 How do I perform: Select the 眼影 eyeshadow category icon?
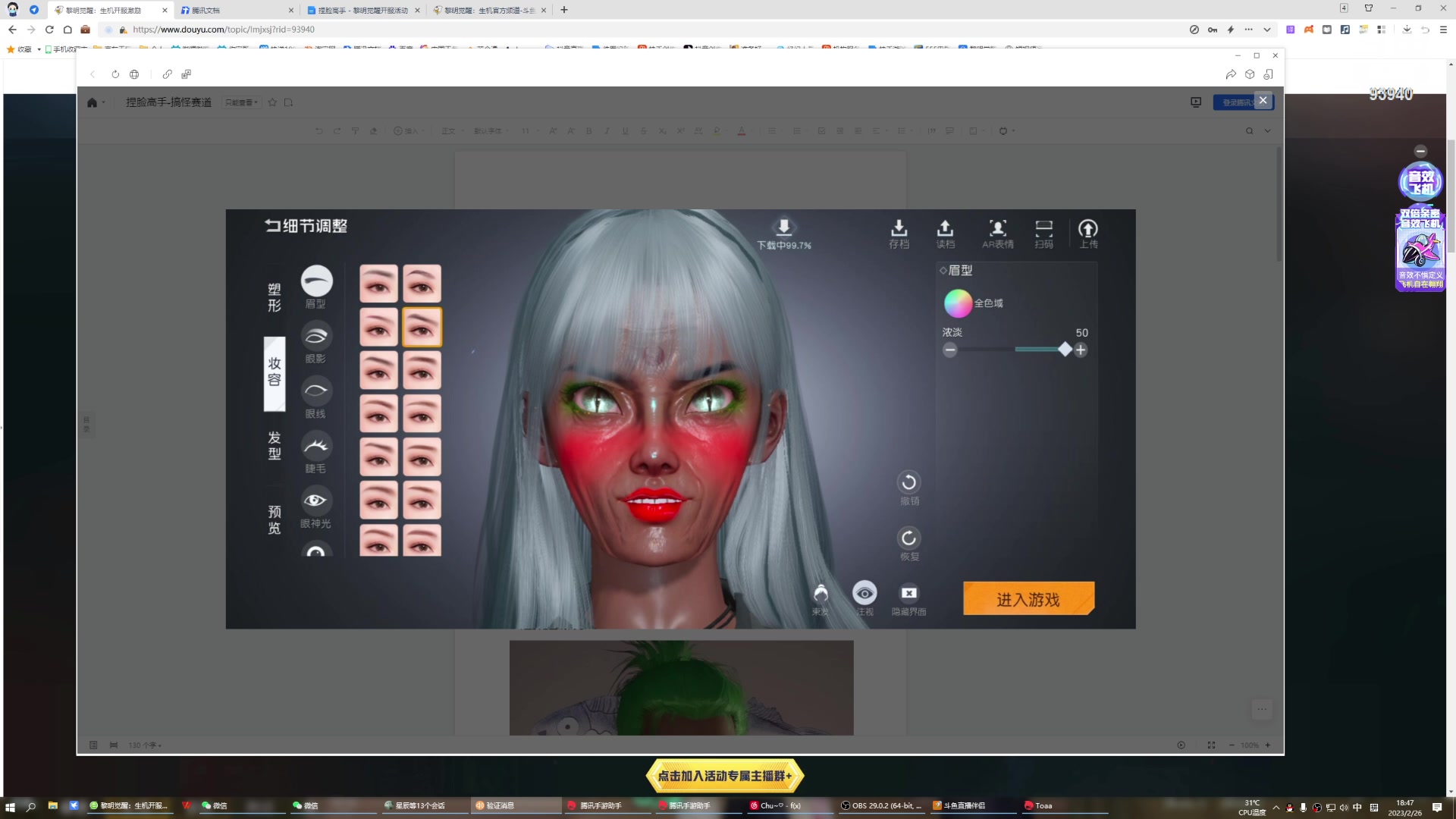(x=316, y=336)
